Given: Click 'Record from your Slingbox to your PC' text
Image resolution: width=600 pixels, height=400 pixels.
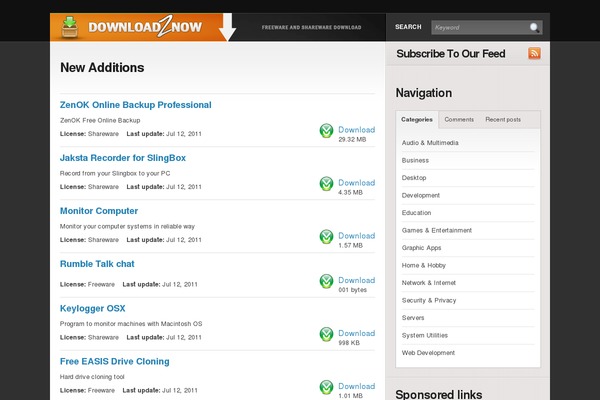Looking at the screenshot, I should pyautogui.click(x=115, y=173).
